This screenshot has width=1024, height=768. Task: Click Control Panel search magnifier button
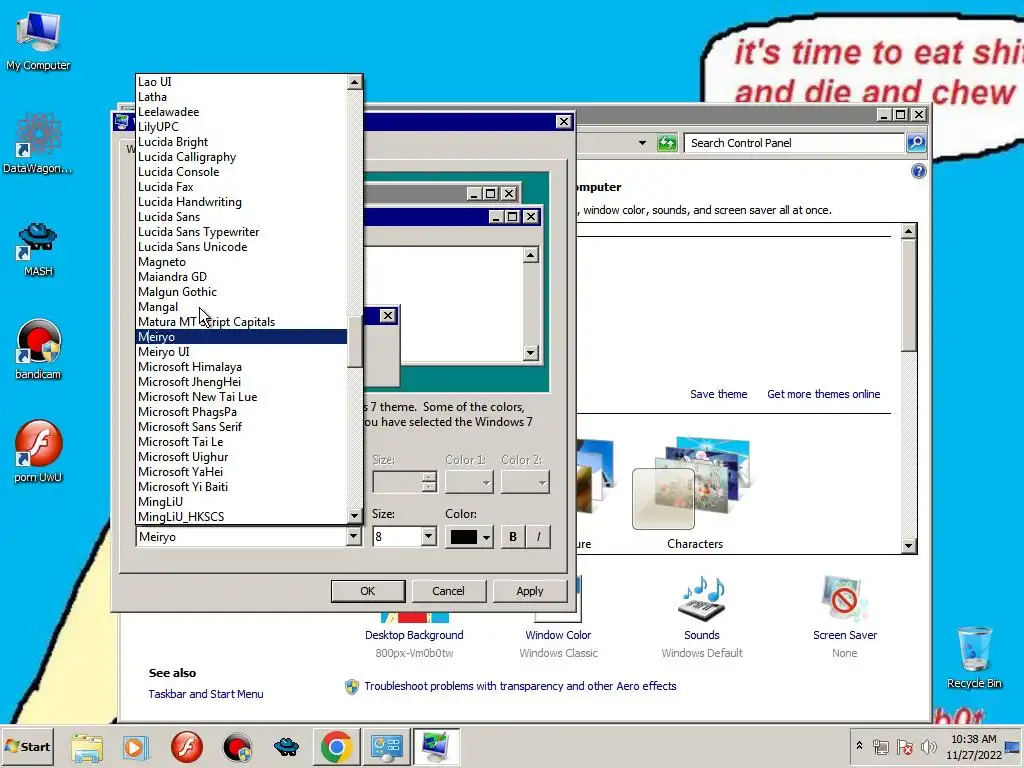pos(916,142)
